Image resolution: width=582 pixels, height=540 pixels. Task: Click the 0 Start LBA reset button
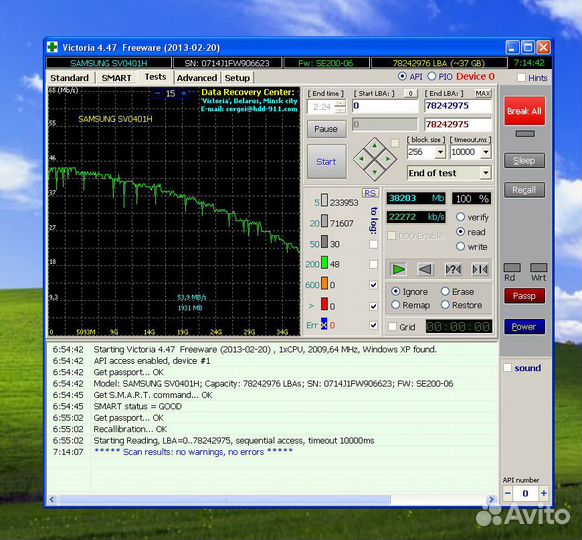click(x=411, y=94)
